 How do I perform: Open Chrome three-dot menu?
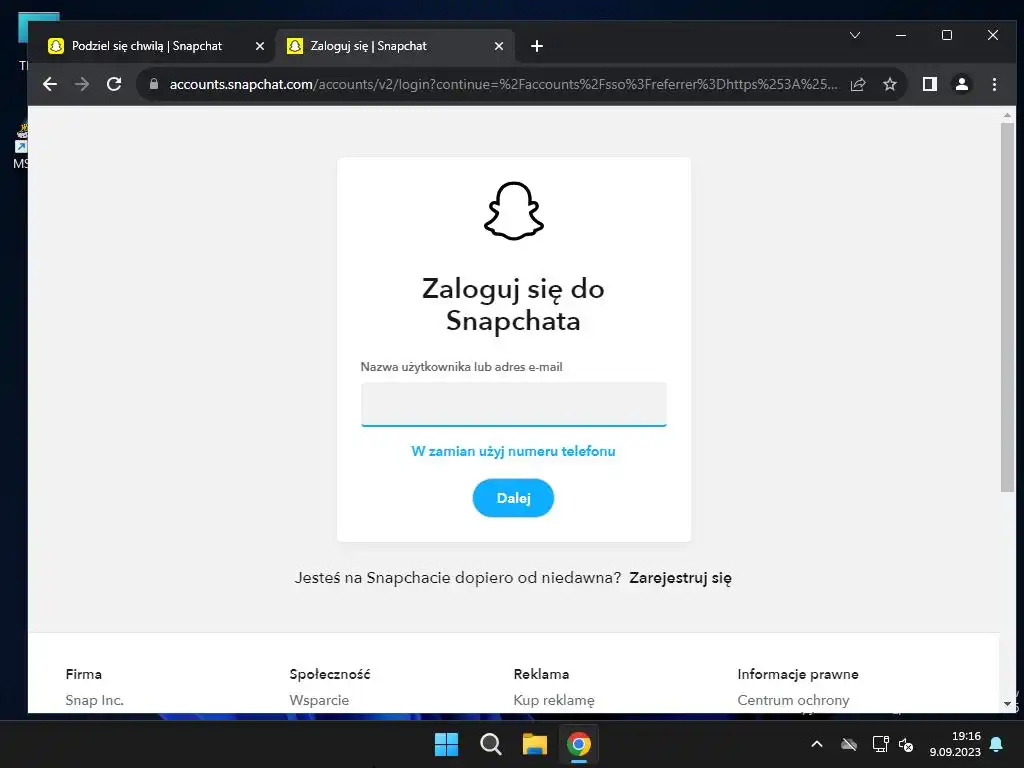click(x=994, y=84)
